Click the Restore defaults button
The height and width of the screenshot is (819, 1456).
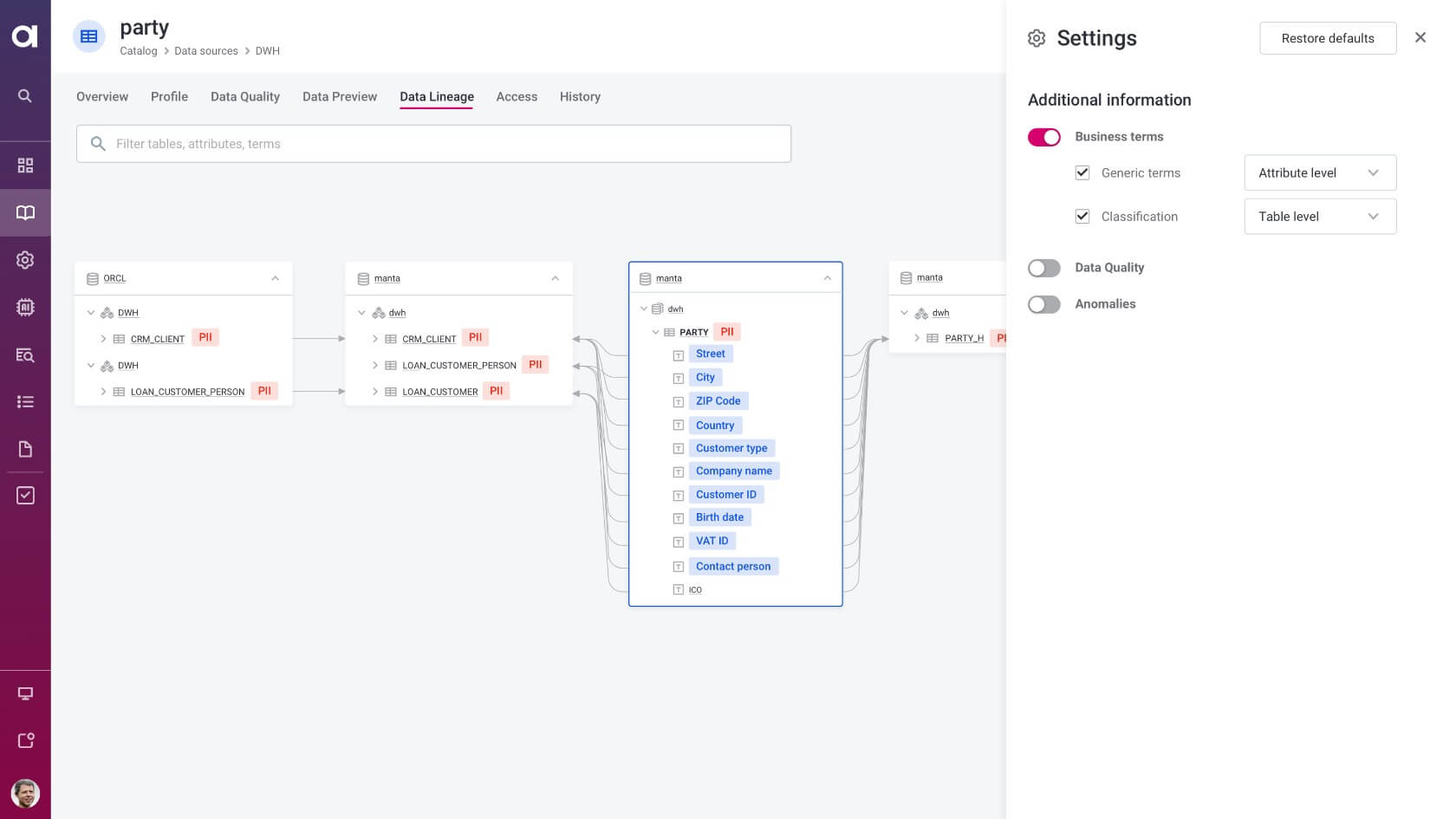[x=1327, y=38]
